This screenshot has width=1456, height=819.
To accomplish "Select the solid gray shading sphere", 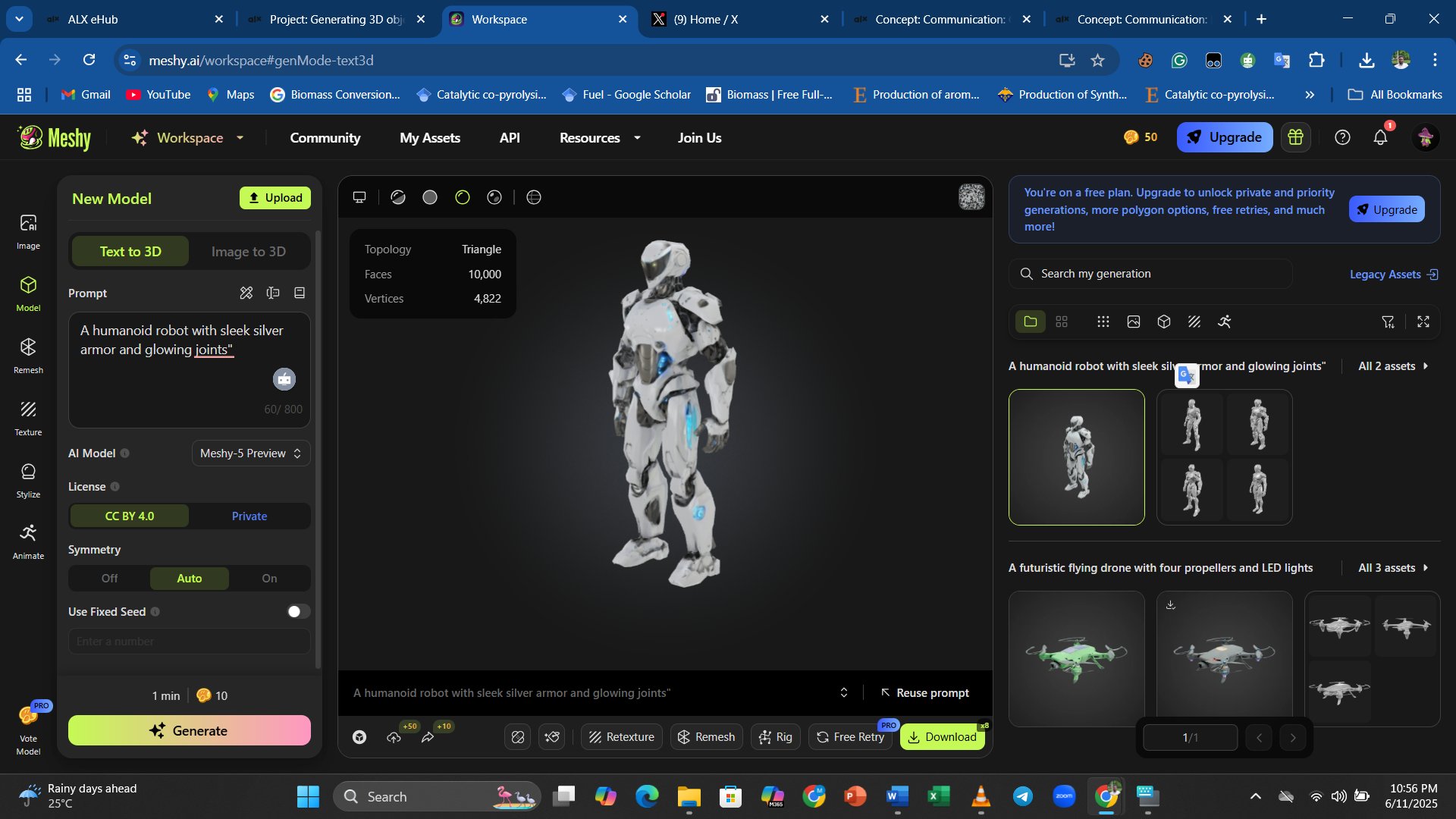I will [430, 197].
